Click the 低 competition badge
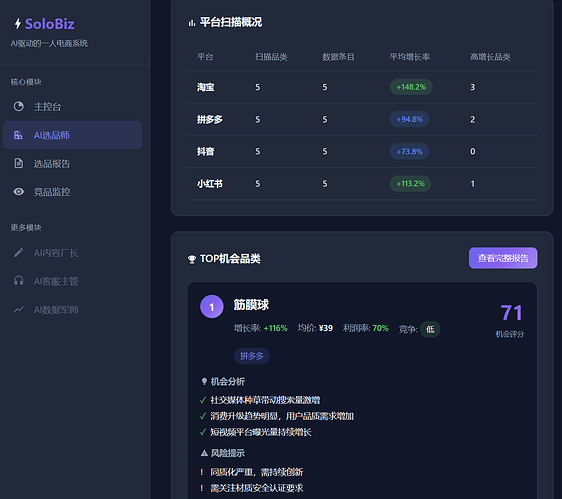Screen dimensions: 562x499 pos(430,329)
